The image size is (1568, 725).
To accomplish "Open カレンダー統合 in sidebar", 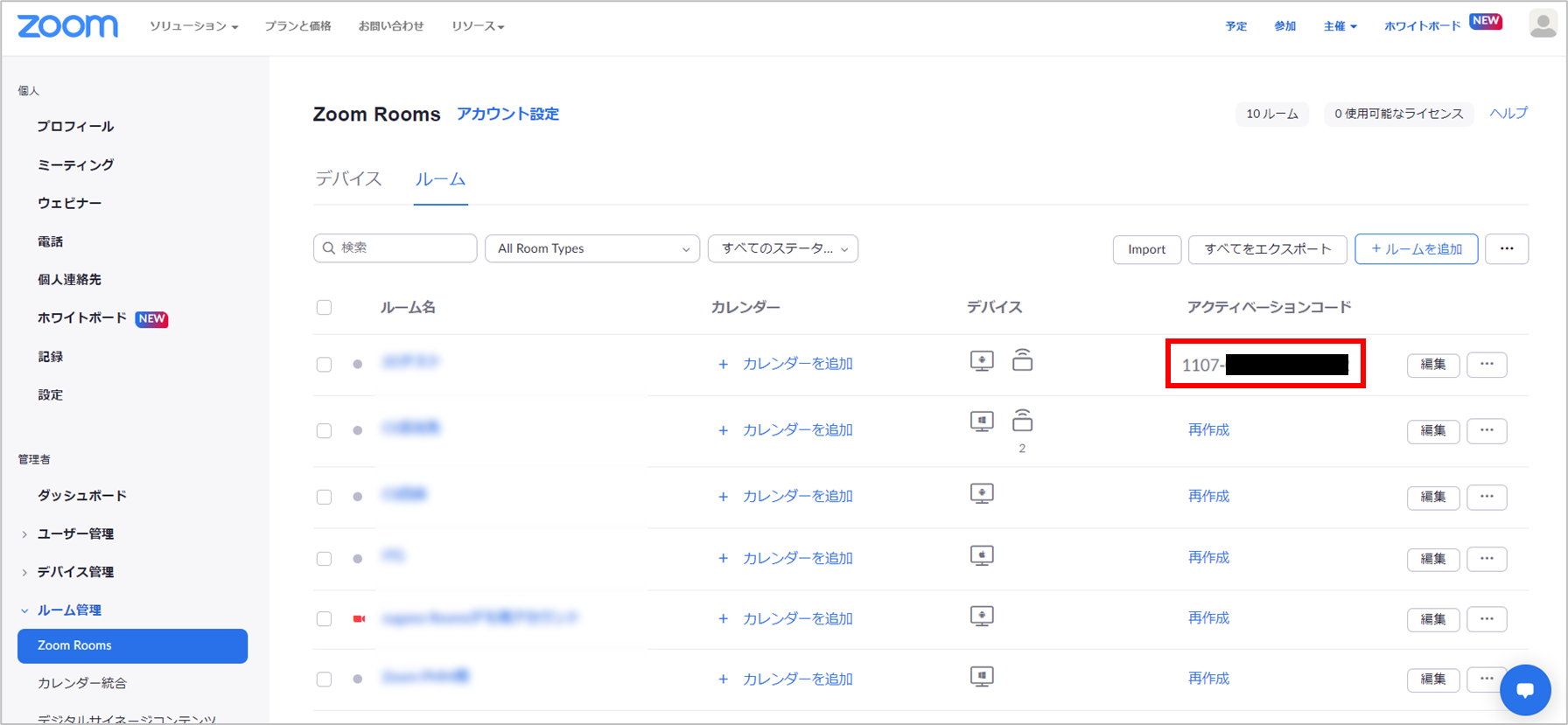I will 82,683.
